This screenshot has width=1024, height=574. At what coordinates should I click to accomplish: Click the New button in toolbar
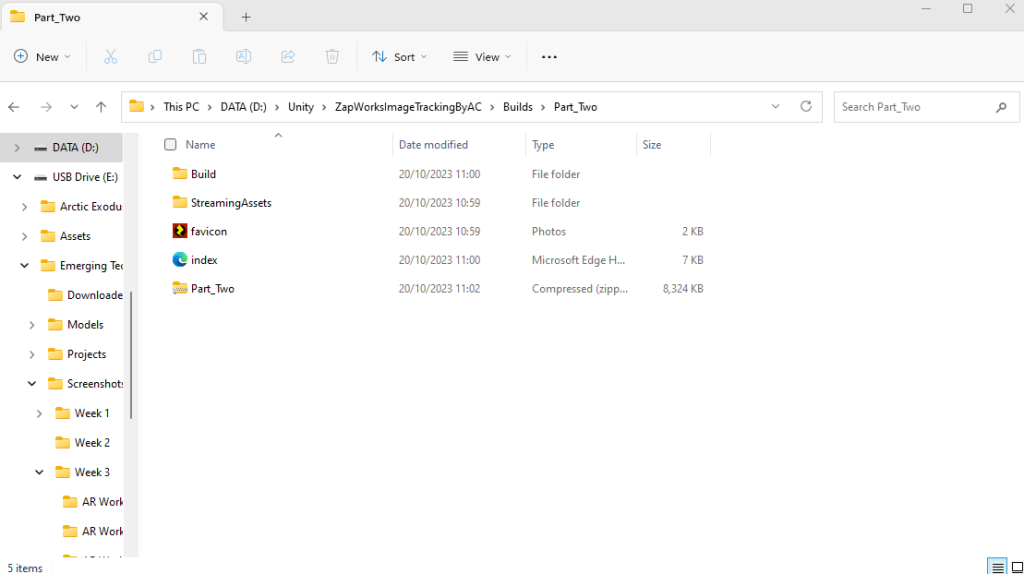pyautogui.click(x=42, y=57)
